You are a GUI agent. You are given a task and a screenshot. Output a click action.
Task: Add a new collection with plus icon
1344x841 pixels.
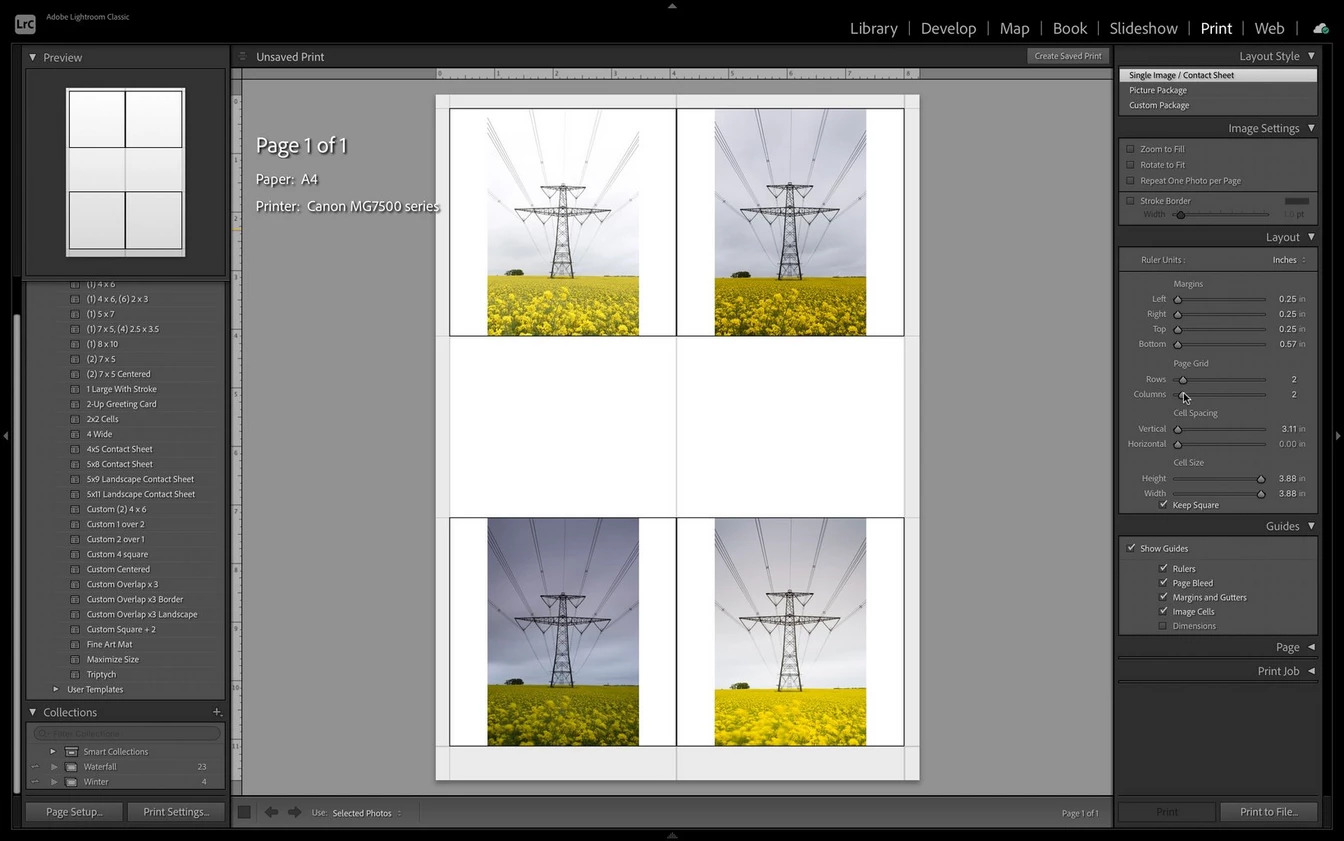tap(217, 712)
